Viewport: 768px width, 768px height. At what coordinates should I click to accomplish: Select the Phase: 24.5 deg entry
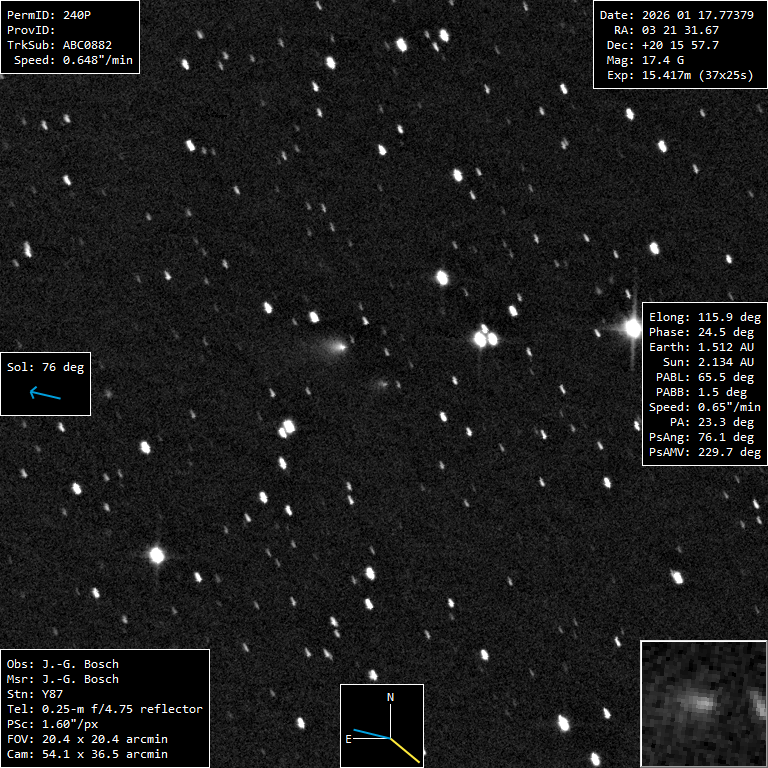tap(705, 332)
